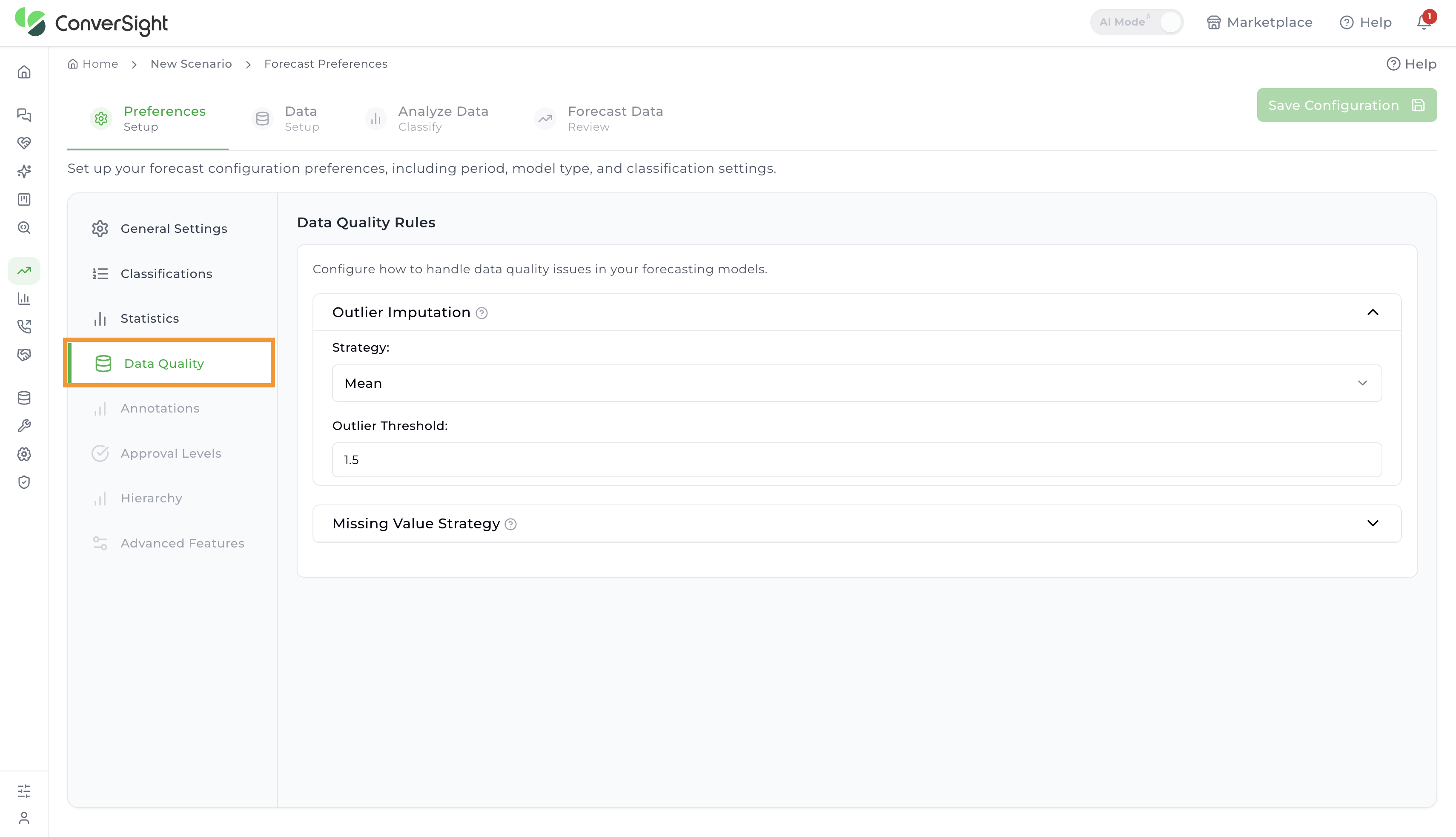Screen dimensions: 1456x837
Task: Click the New Scenario breadcrumb link
Action: pos(191,64)
